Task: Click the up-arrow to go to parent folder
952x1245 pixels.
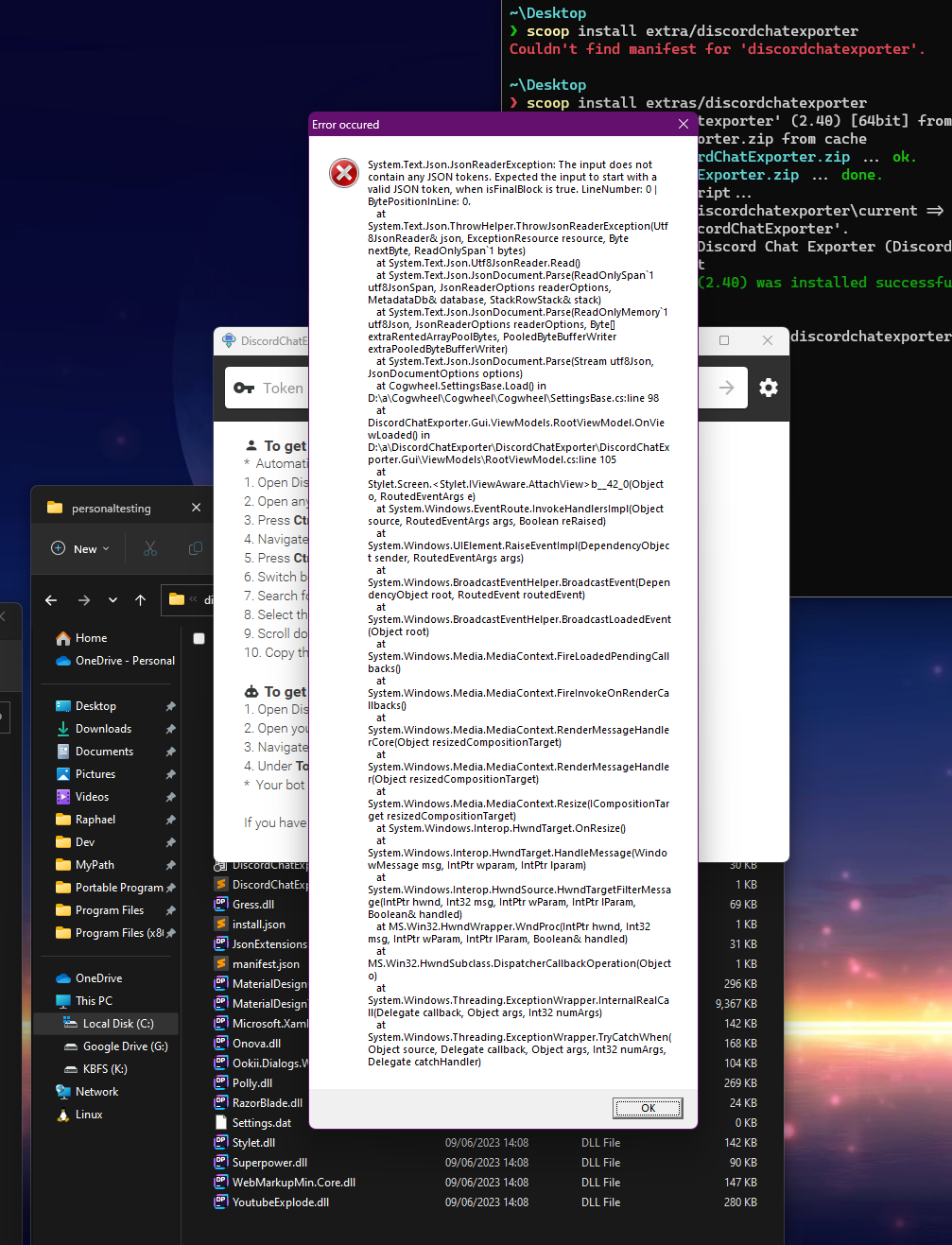Action: click(x=140, y=599)
